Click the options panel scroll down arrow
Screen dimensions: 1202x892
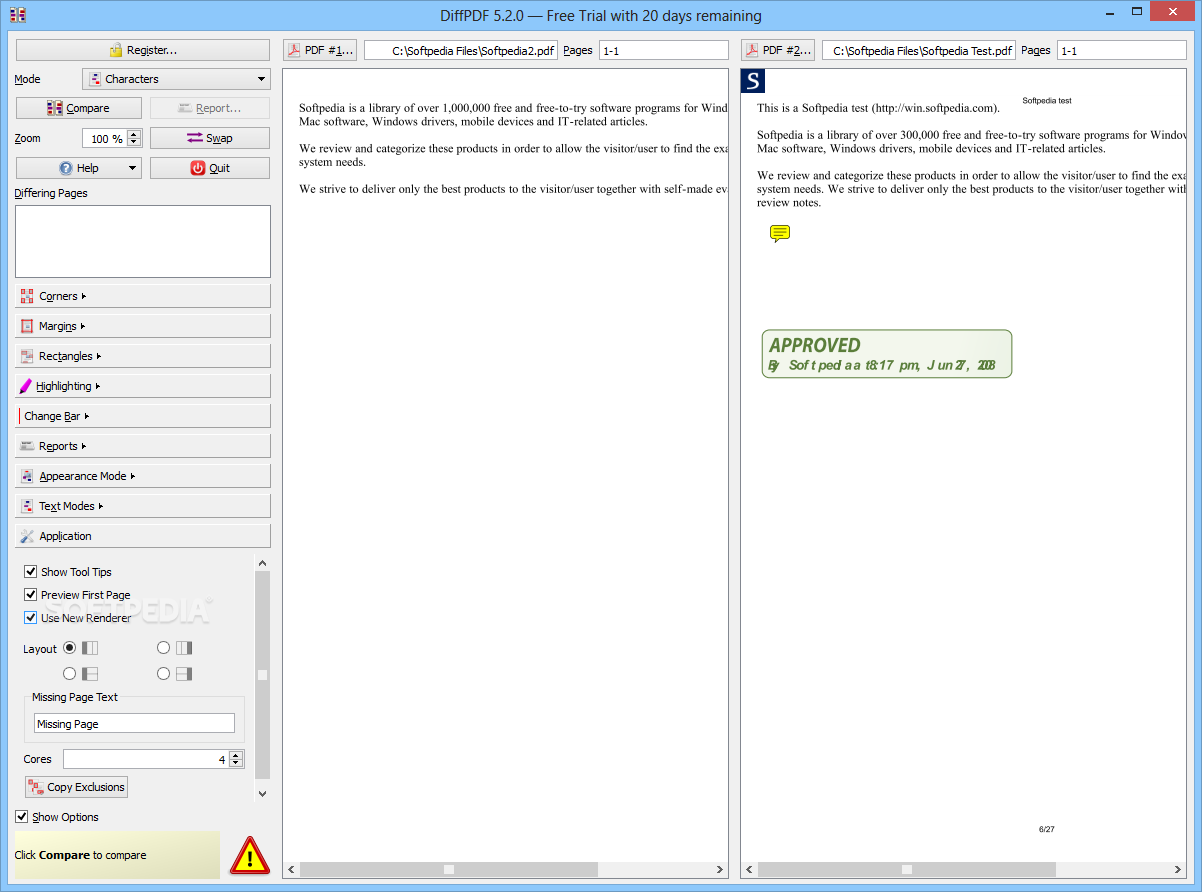[262, 793]
